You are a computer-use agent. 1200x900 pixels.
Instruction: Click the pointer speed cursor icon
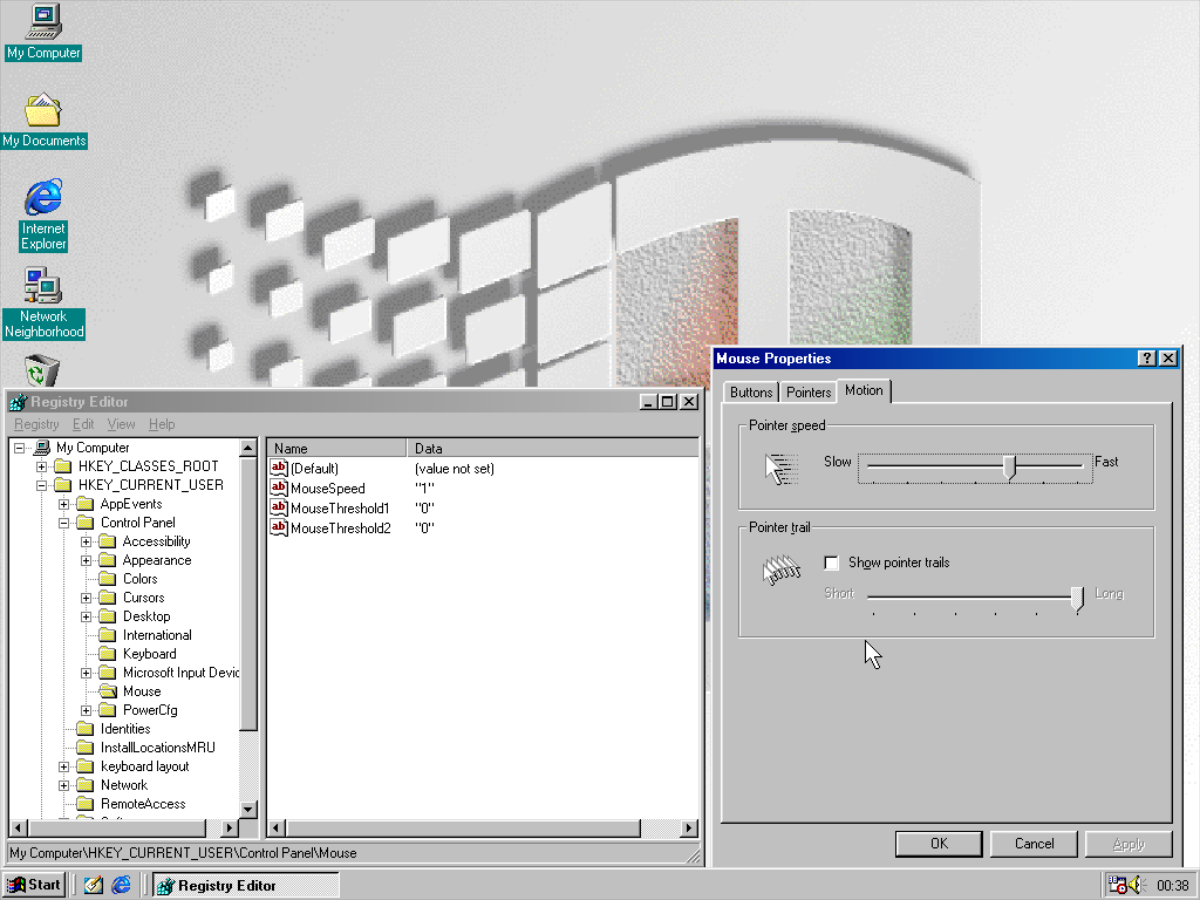coord(779,468)
